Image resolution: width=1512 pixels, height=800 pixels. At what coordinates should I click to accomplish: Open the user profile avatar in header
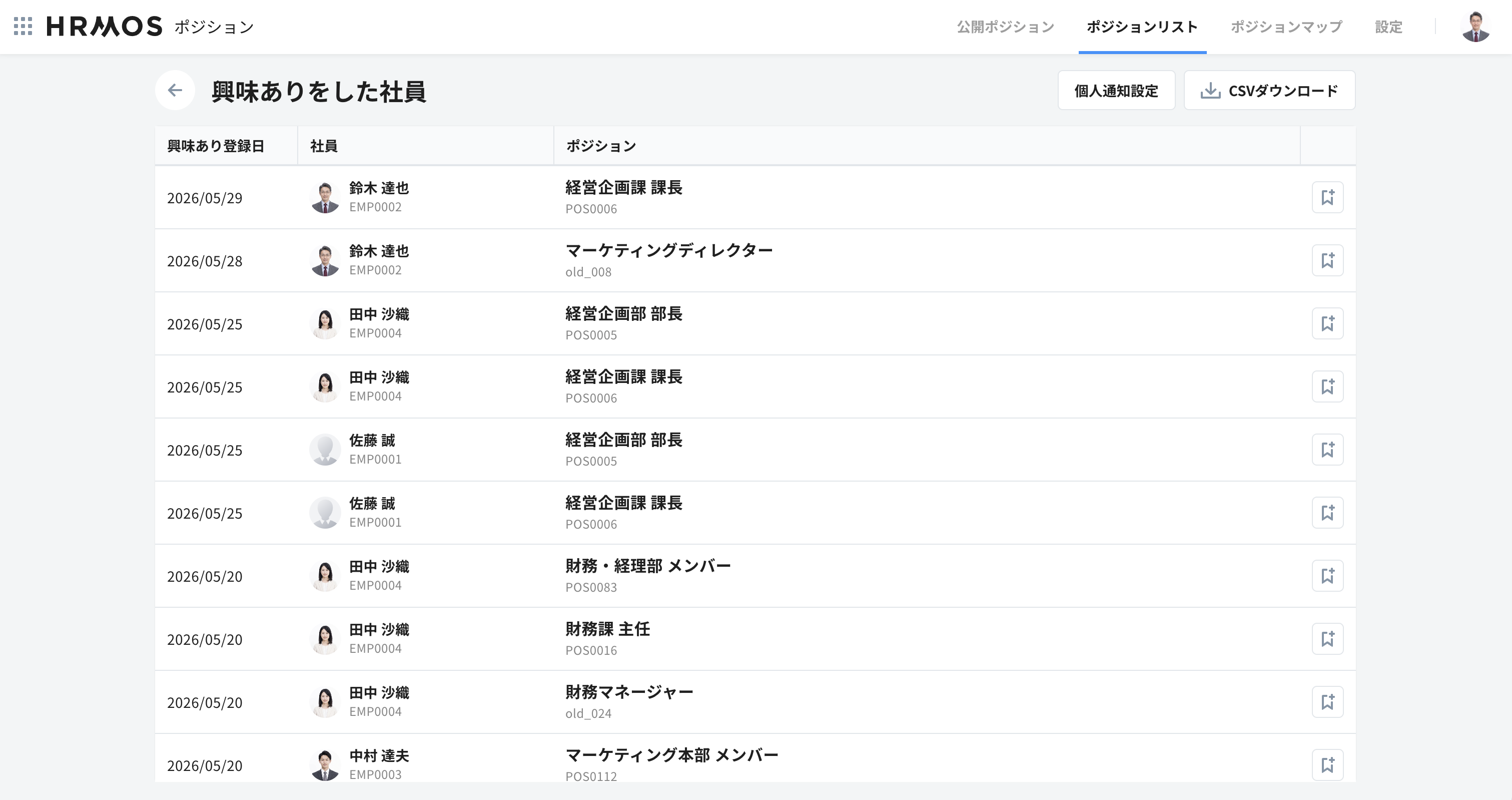point(1475,27)
